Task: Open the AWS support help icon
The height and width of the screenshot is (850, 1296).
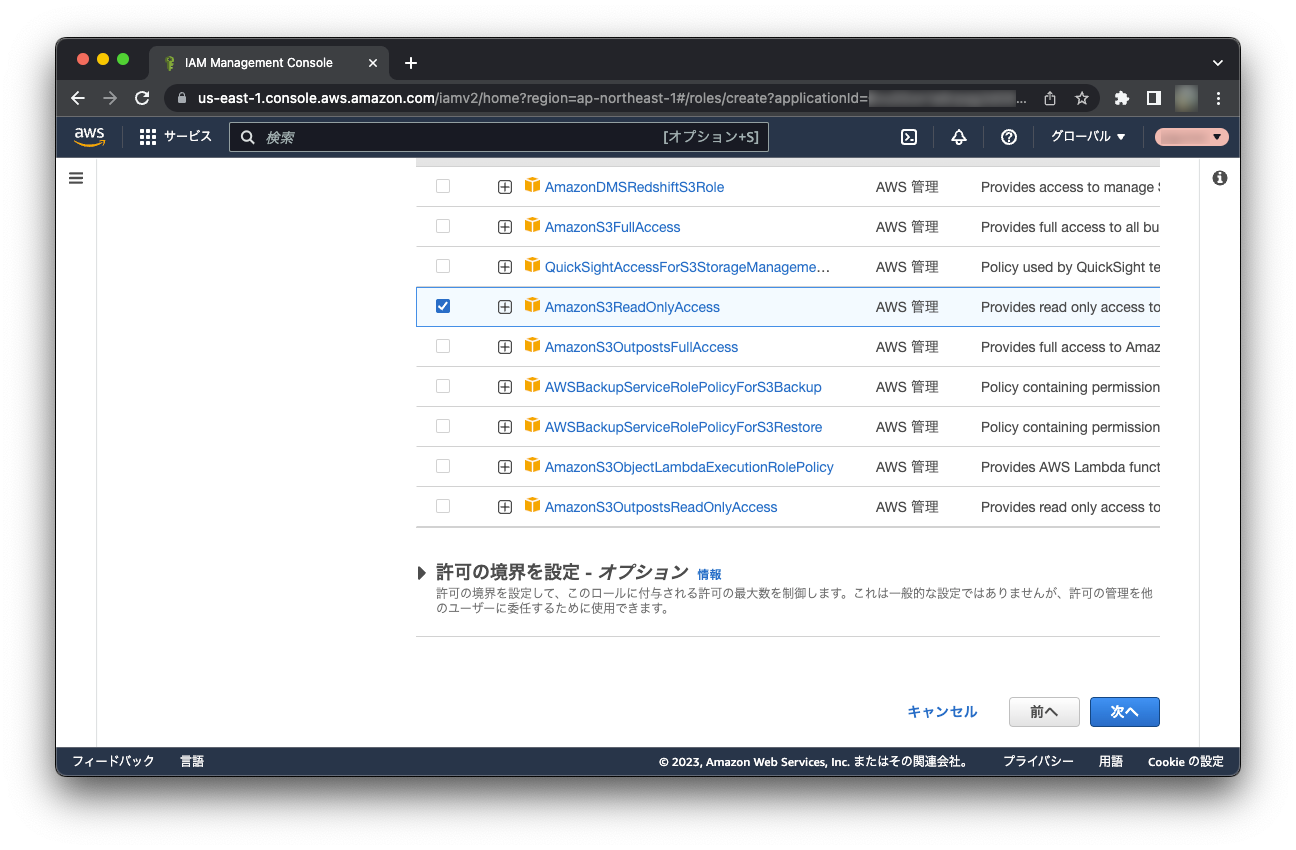Action: [1008, 137]
